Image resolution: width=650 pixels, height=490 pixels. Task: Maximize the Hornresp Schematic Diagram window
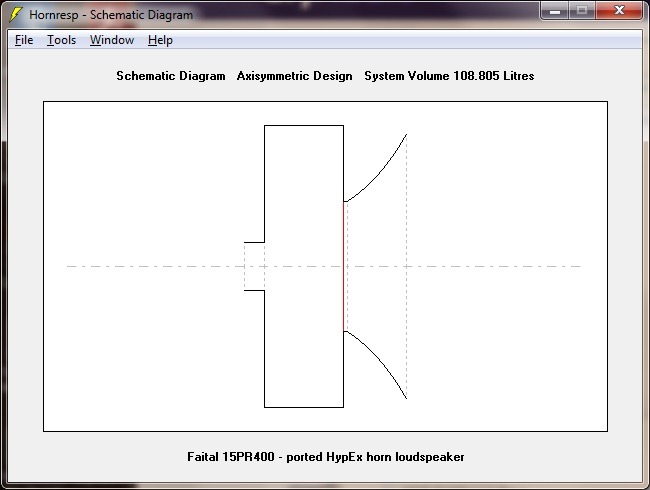tap(582, 10)
